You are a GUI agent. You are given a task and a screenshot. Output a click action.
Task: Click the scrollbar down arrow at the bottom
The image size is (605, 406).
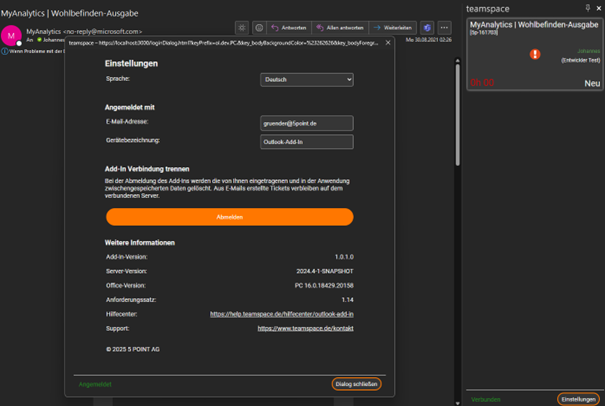click(458, 403)
